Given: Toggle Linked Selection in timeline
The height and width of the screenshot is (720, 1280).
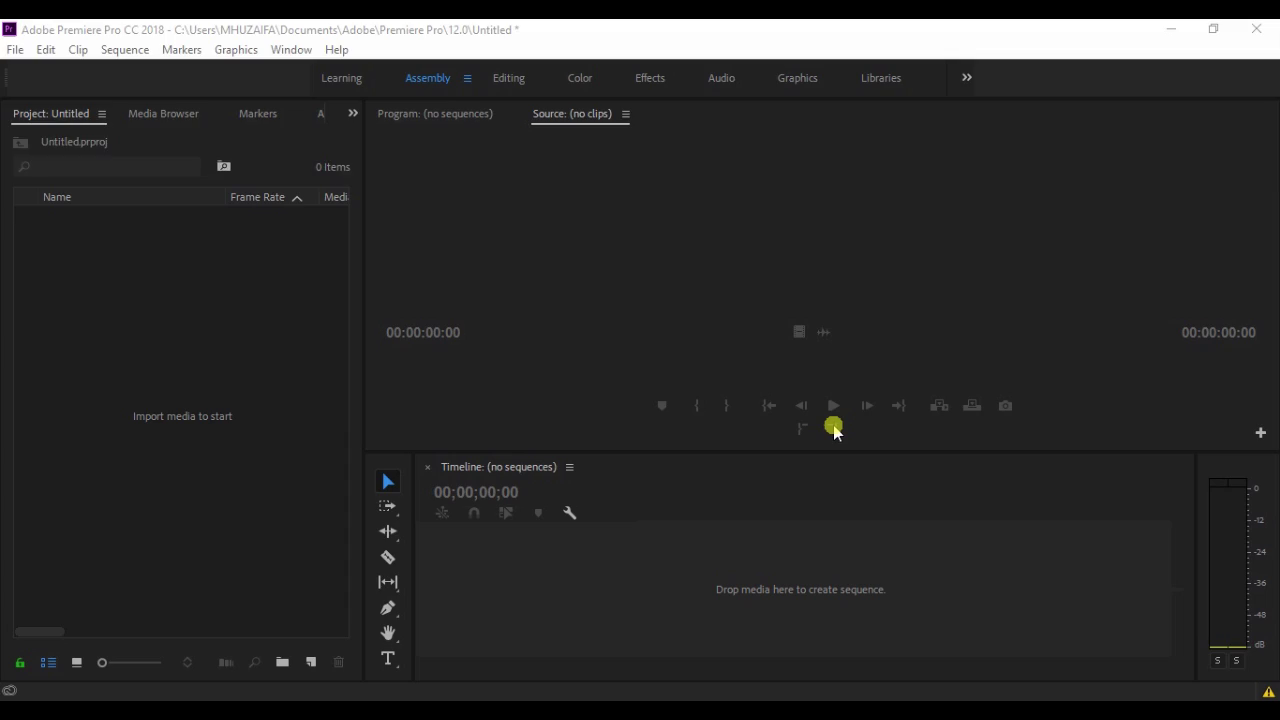Looking at the screenshot, I should (x=506, y=513).
